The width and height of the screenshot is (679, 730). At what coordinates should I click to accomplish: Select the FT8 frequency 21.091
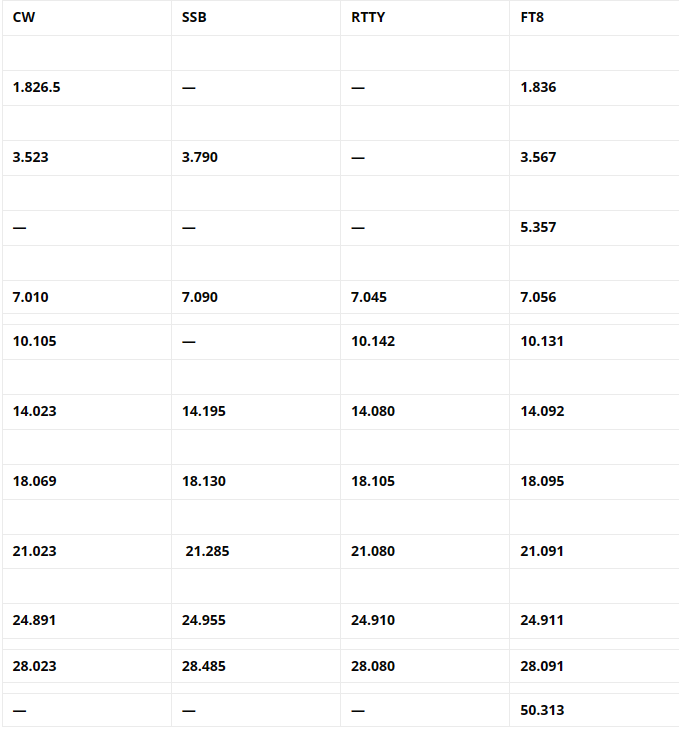coord(542,551)
